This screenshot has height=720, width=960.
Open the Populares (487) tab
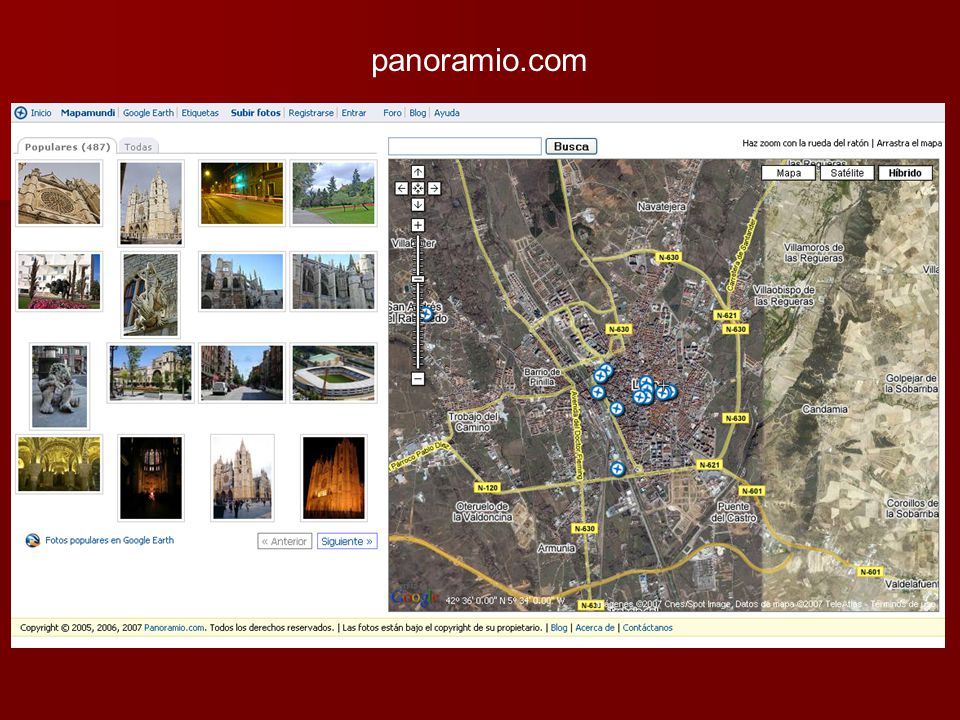[x=67, y=147]
